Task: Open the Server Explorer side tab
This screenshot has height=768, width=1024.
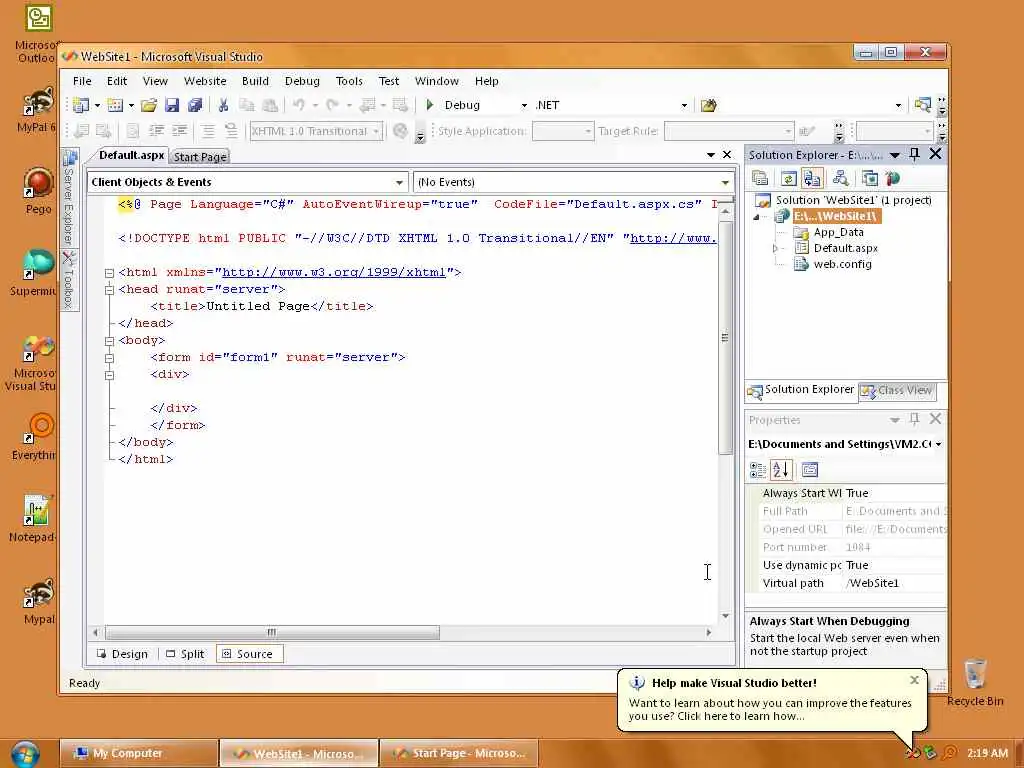Action: coord(70,197)
